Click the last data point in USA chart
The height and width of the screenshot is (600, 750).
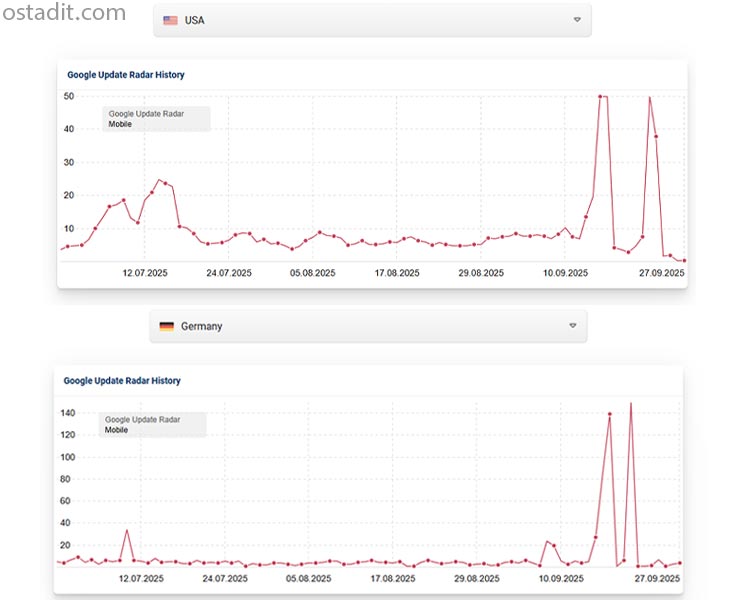[x=684, y=261]
